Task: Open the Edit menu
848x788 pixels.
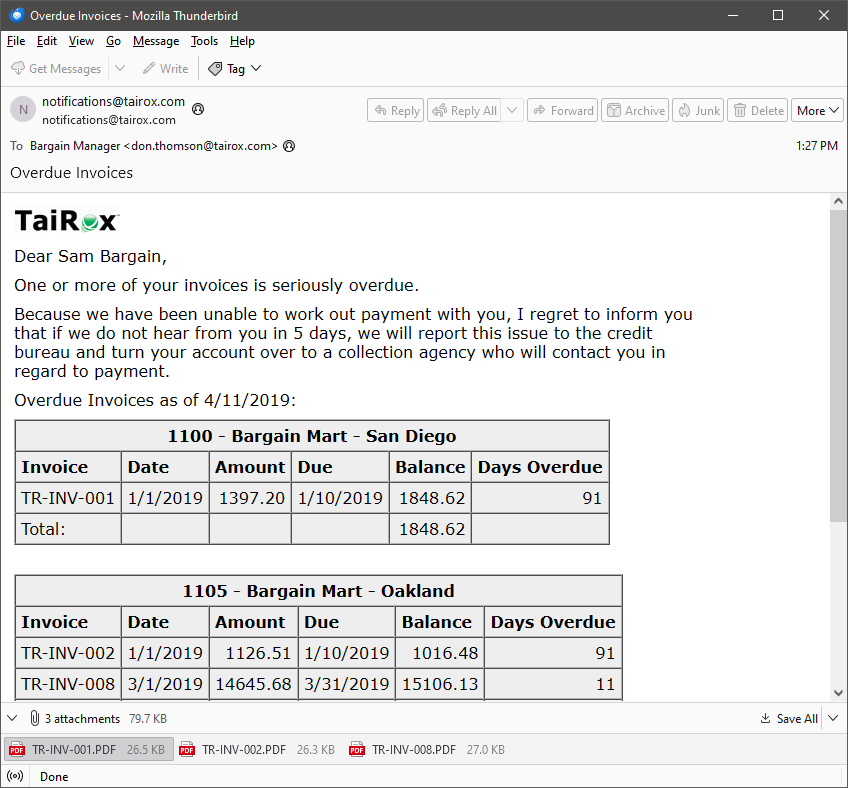Action: [47, 41]
